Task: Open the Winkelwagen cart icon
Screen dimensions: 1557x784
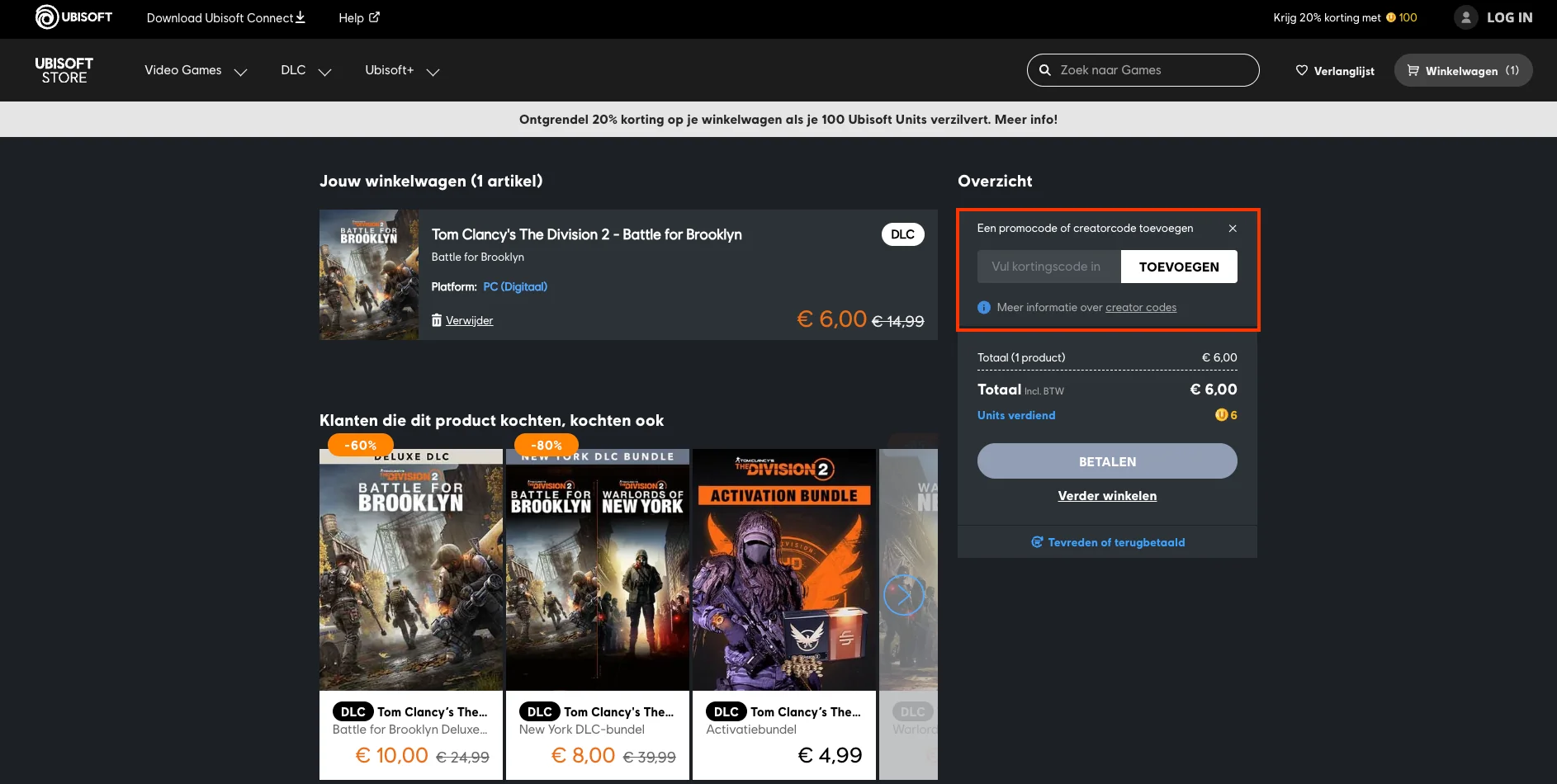Action: tap(1413, 70)
